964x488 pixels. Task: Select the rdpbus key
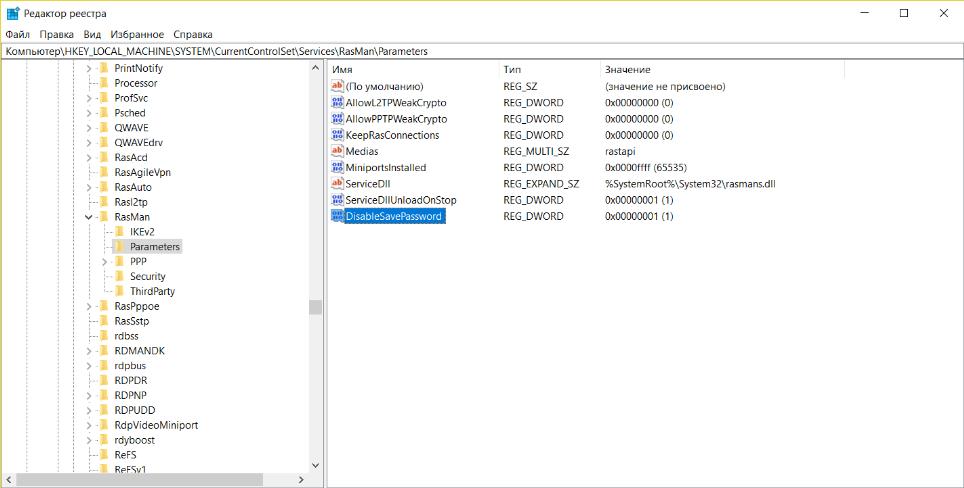tap(130, 366)
